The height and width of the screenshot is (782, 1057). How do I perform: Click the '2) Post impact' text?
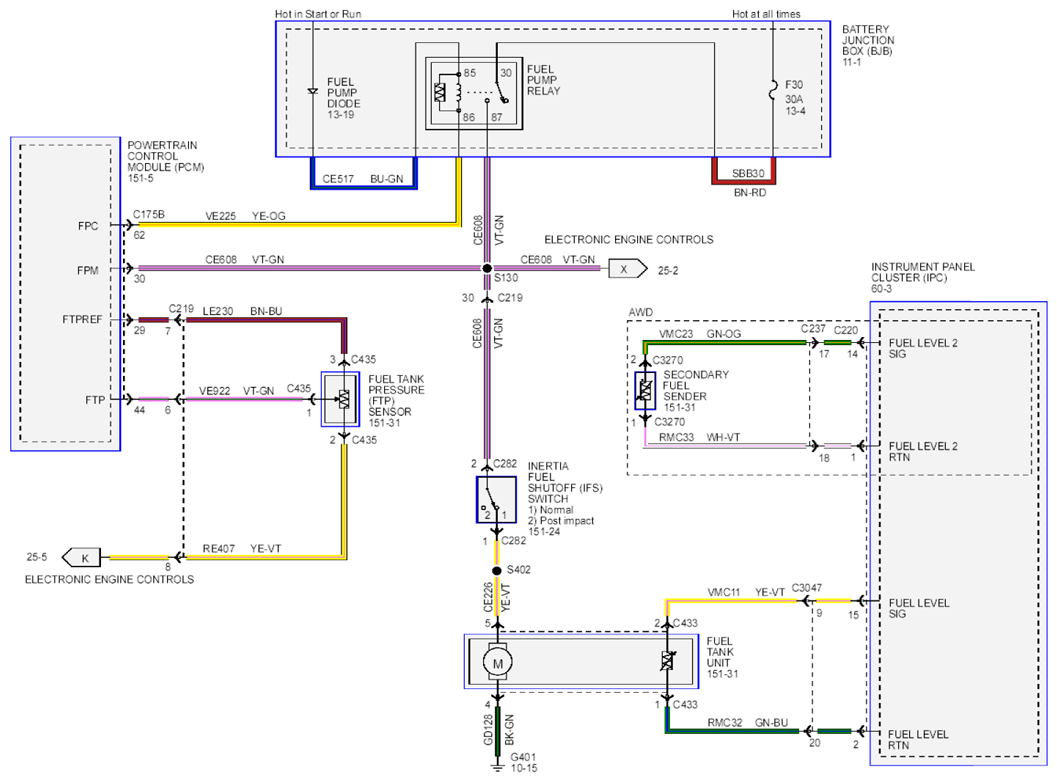click(561, 521)
